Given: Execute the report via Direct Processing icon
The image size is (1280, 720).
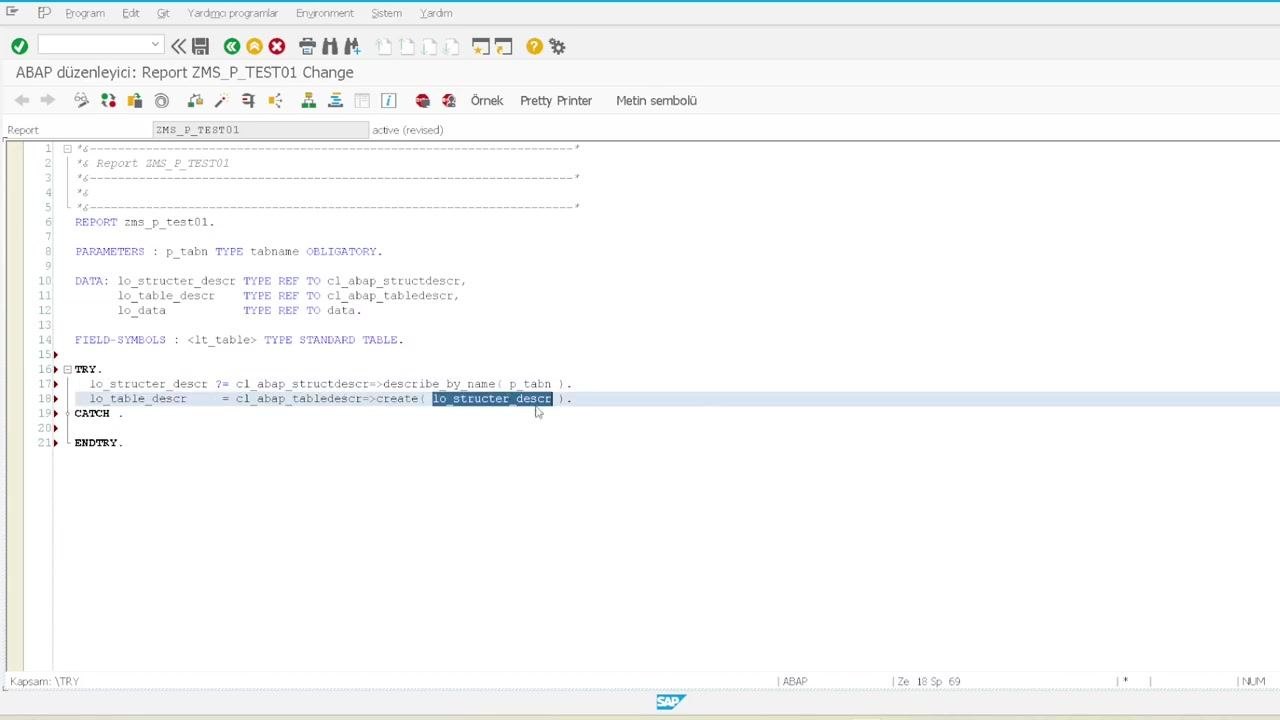Looking at the screenshot, I should [x=248, y=100].
